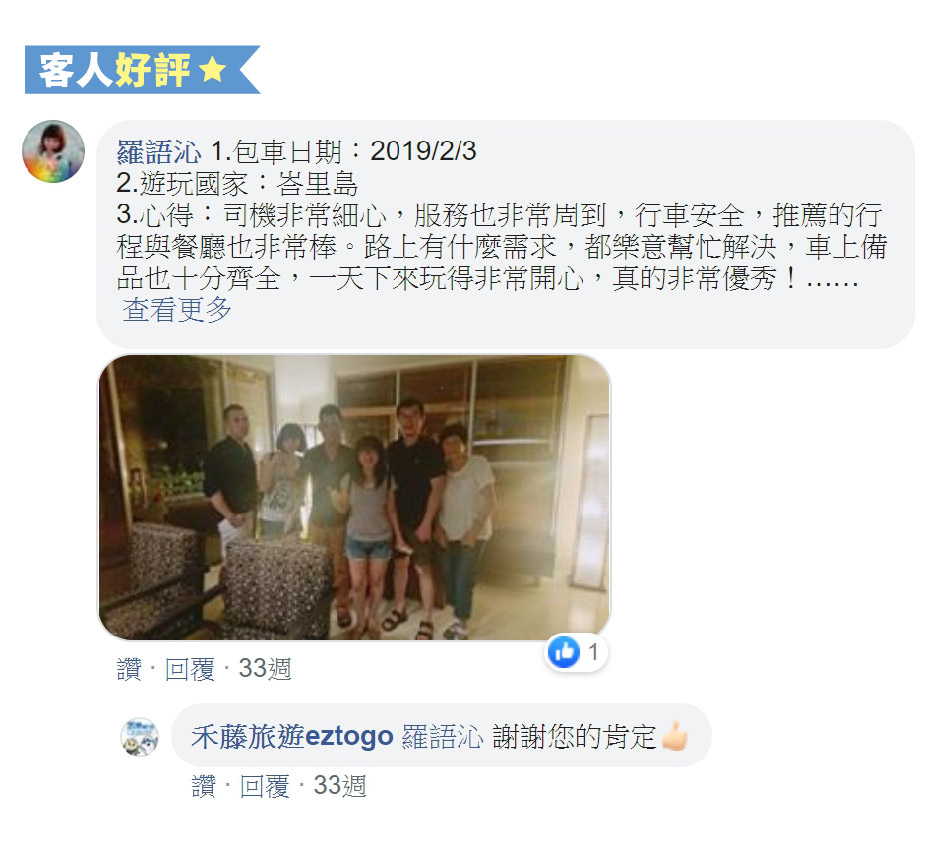Screen dimensions: 944x859
Task: Open 羅語沁's round profile avatar
Action: [x=53, y=151]
